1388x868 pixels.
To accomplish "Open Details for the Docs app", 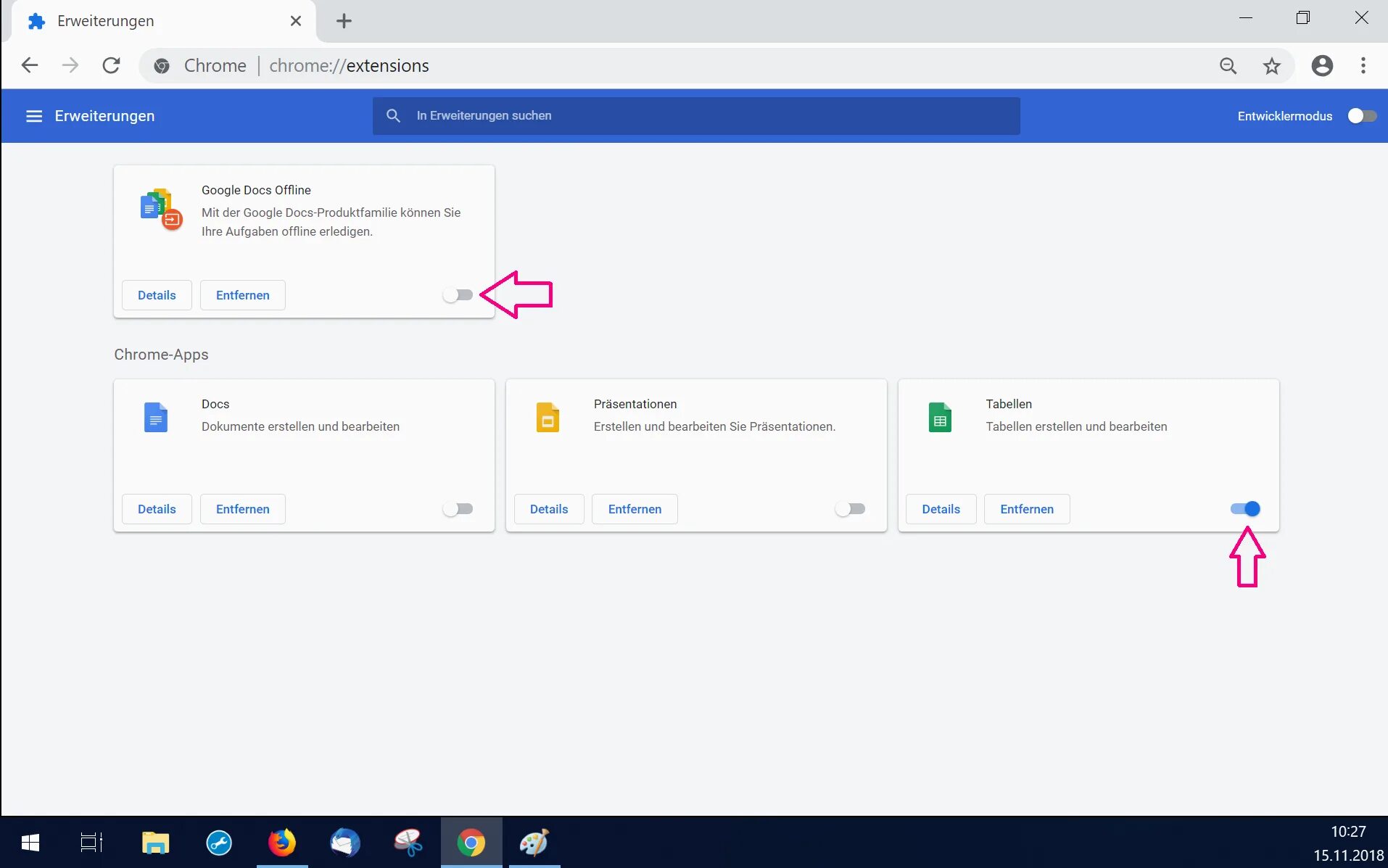I will (x=157, y=509).
